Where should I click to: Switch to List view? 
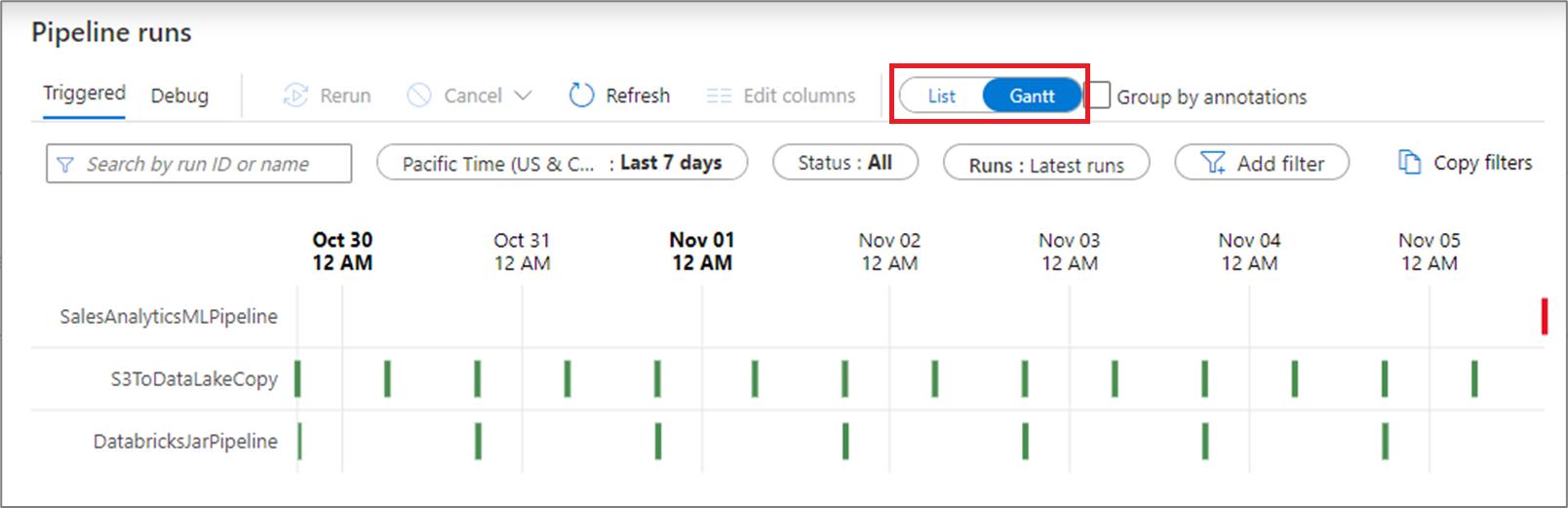click(941, 96)
